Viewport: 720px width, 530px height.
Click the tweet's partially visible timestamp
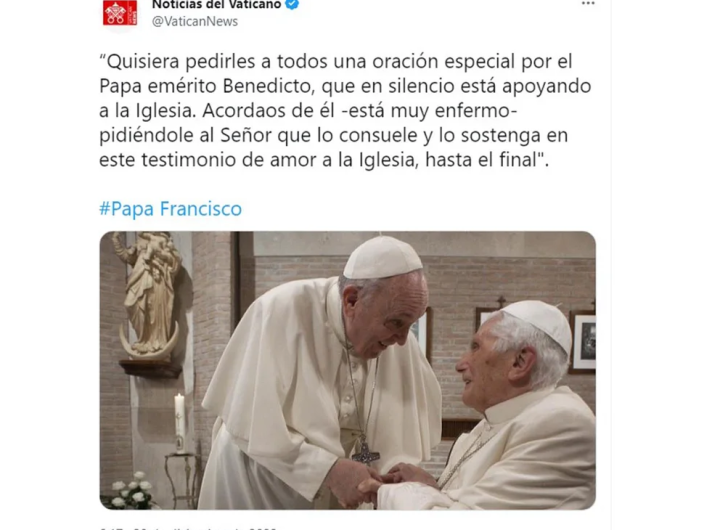coord(188,528)
